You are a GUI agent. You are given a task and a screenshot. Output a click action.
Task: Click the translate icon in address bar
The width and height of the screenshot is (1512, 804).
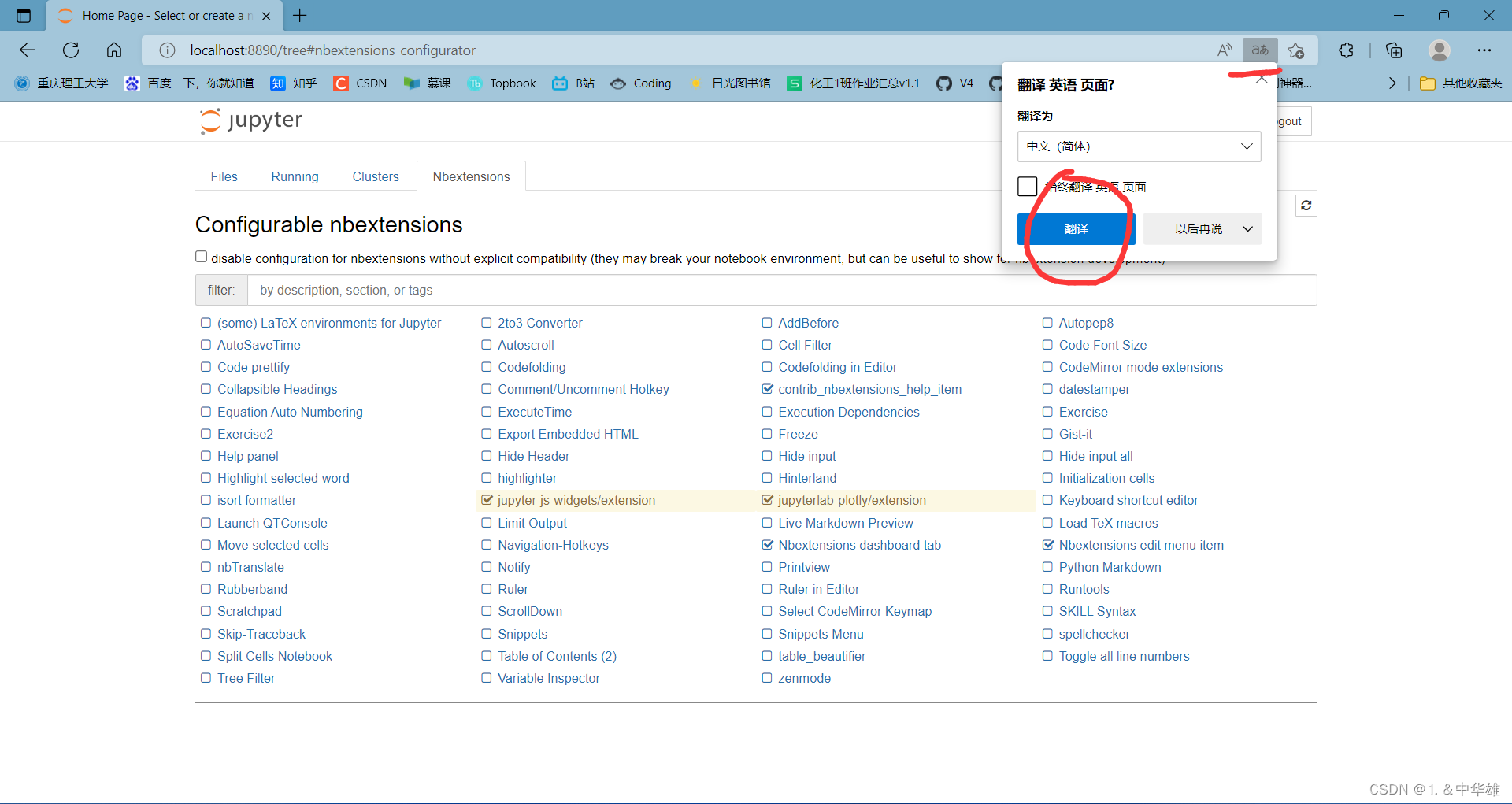click(1260, 50)
